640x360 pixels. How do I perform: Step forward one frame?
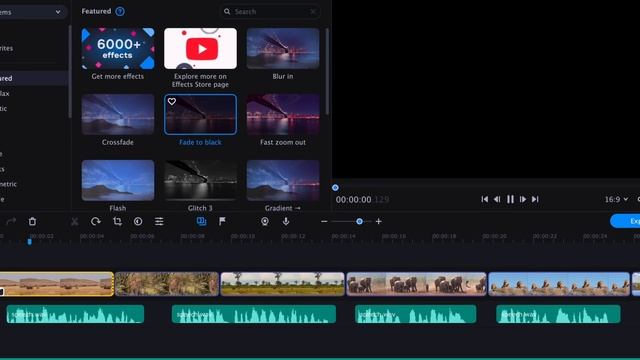click(x=523, y=199)
